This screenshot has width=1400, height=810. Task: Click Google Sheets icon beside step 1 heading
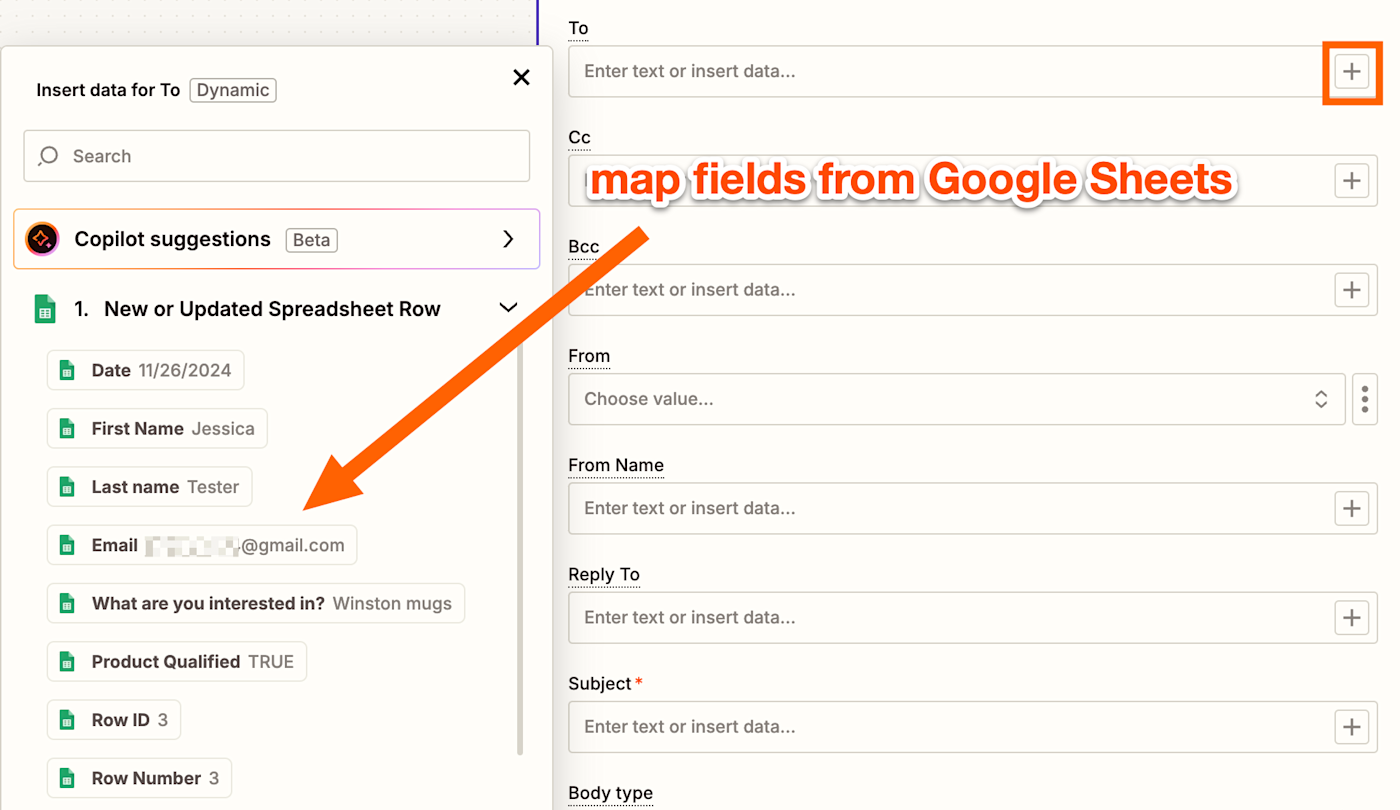pos(45,309)
